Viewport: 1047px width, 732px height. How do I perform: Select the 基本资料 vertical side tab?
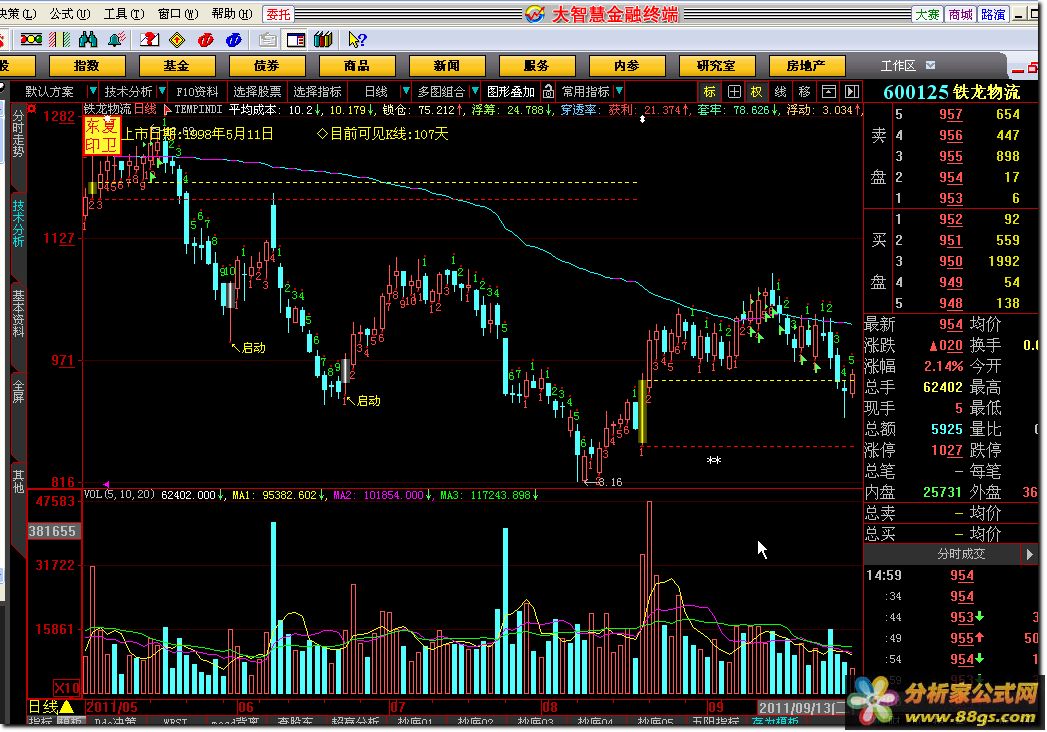18,314
